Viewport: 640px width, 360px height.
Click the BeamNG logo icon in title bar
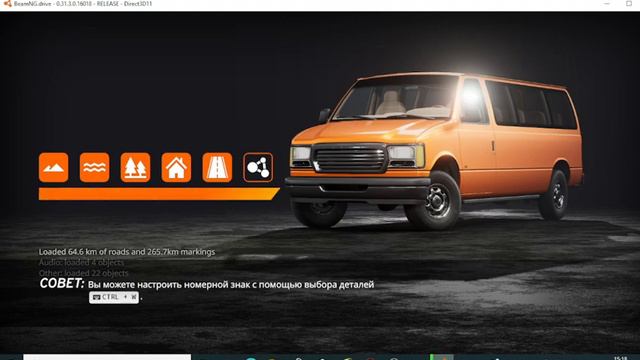[x=7, y=4]
